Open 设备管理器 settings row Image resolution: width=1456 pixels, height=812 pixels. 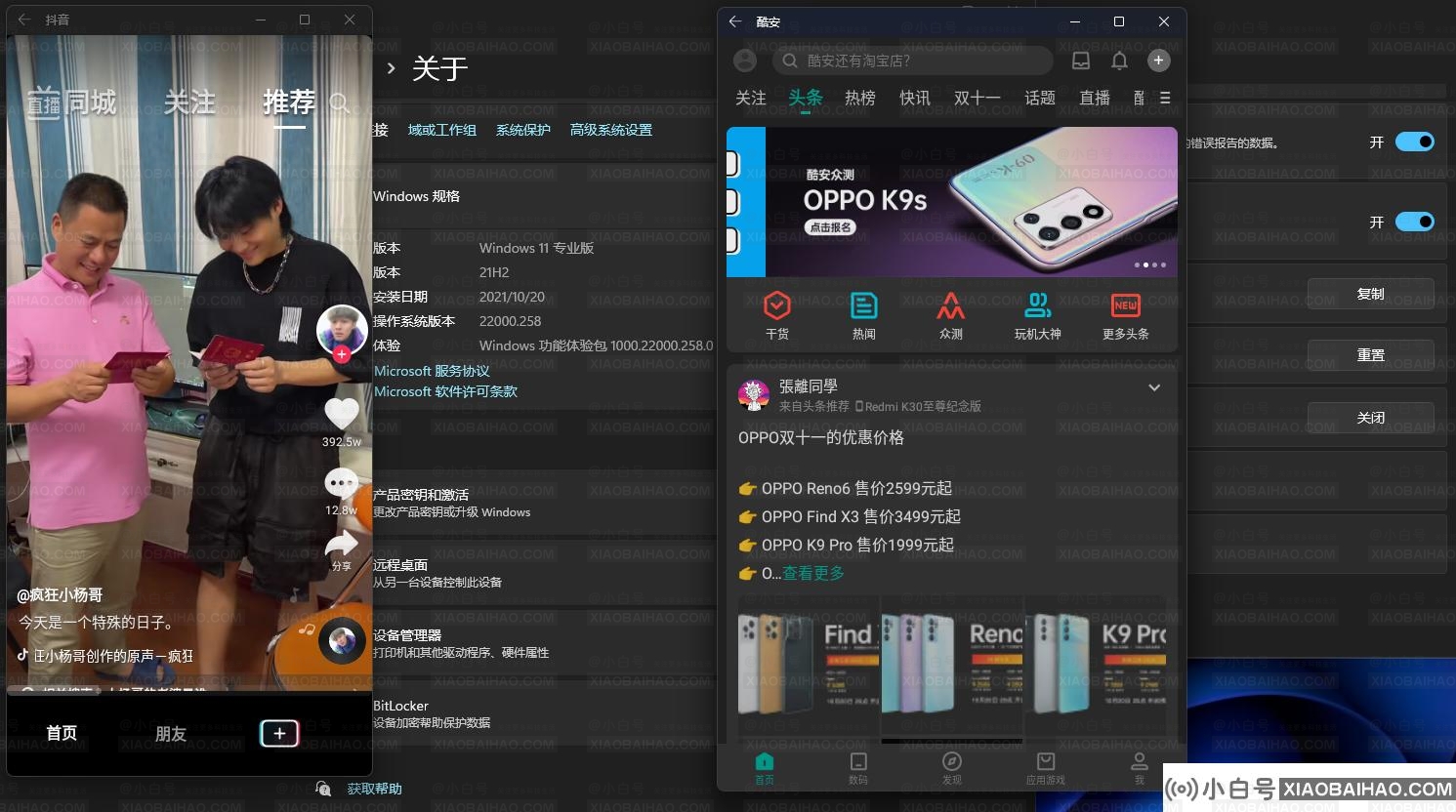click(545, 644)
